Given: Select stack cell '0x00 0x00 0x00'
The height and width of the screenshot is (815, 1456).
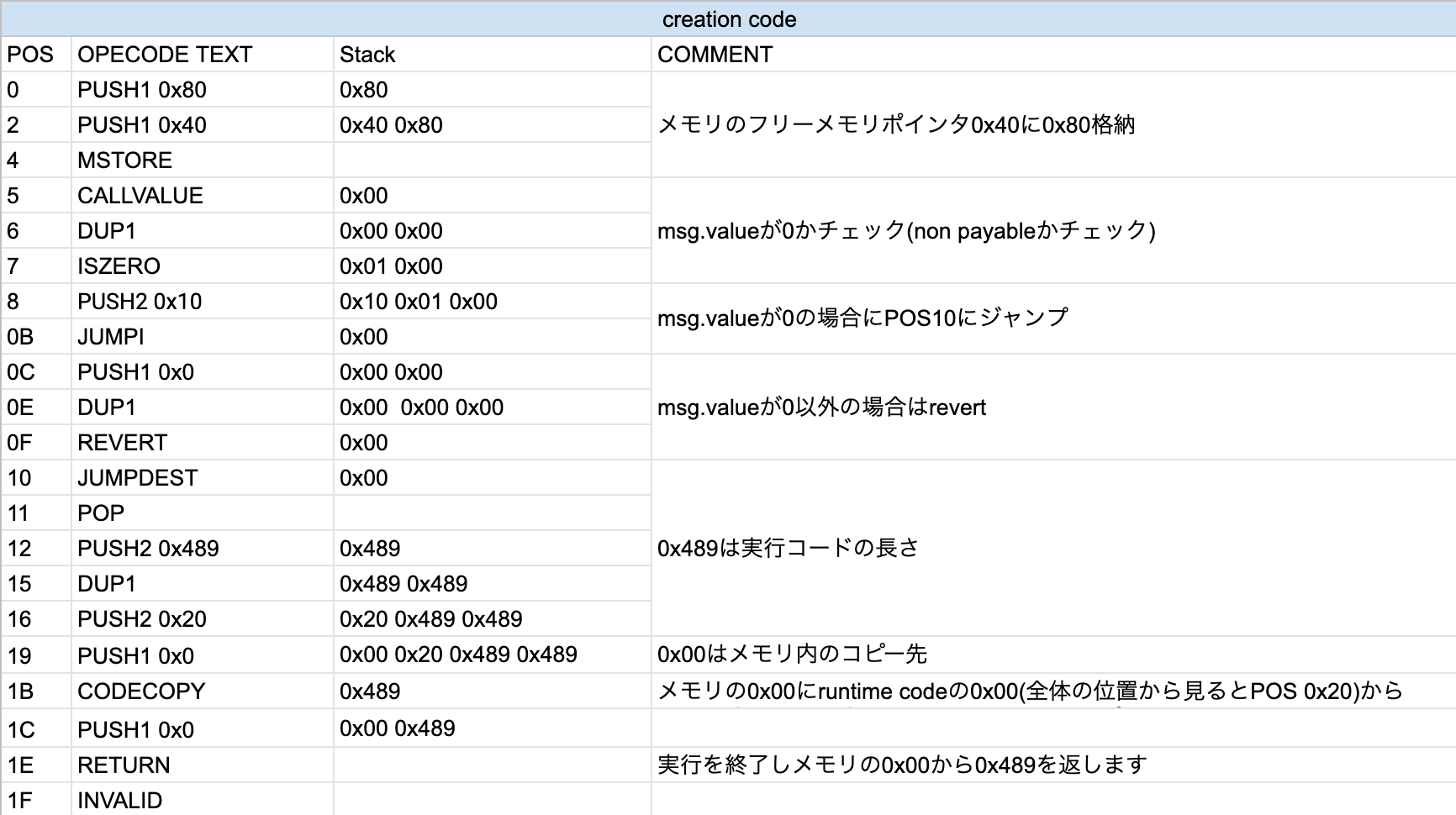Looking at the screenshot, I should click(x=492, y=407).
